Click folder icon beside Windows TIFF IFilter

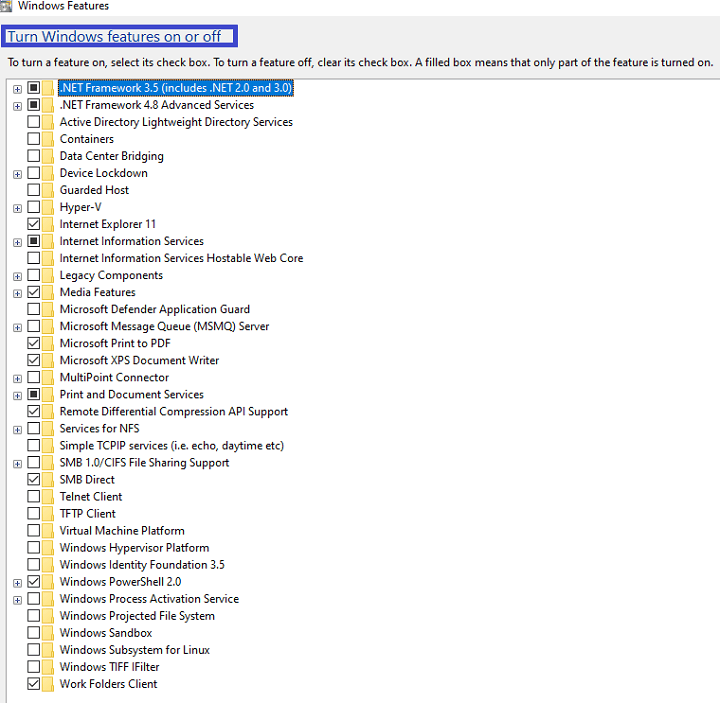pyautogui.click(x=48, y=667)
